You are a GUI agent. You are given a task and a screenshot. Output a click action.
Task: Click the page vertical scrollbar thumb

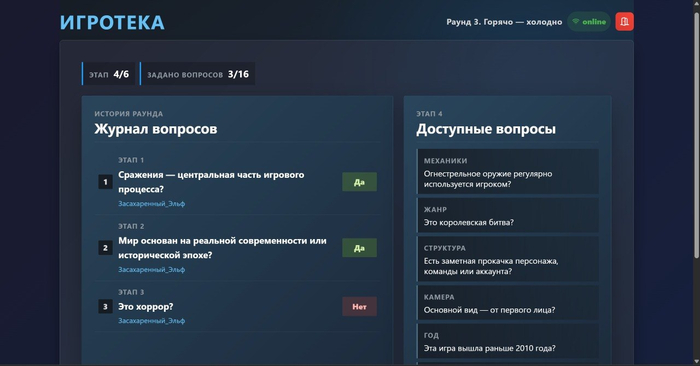[696, 135]
